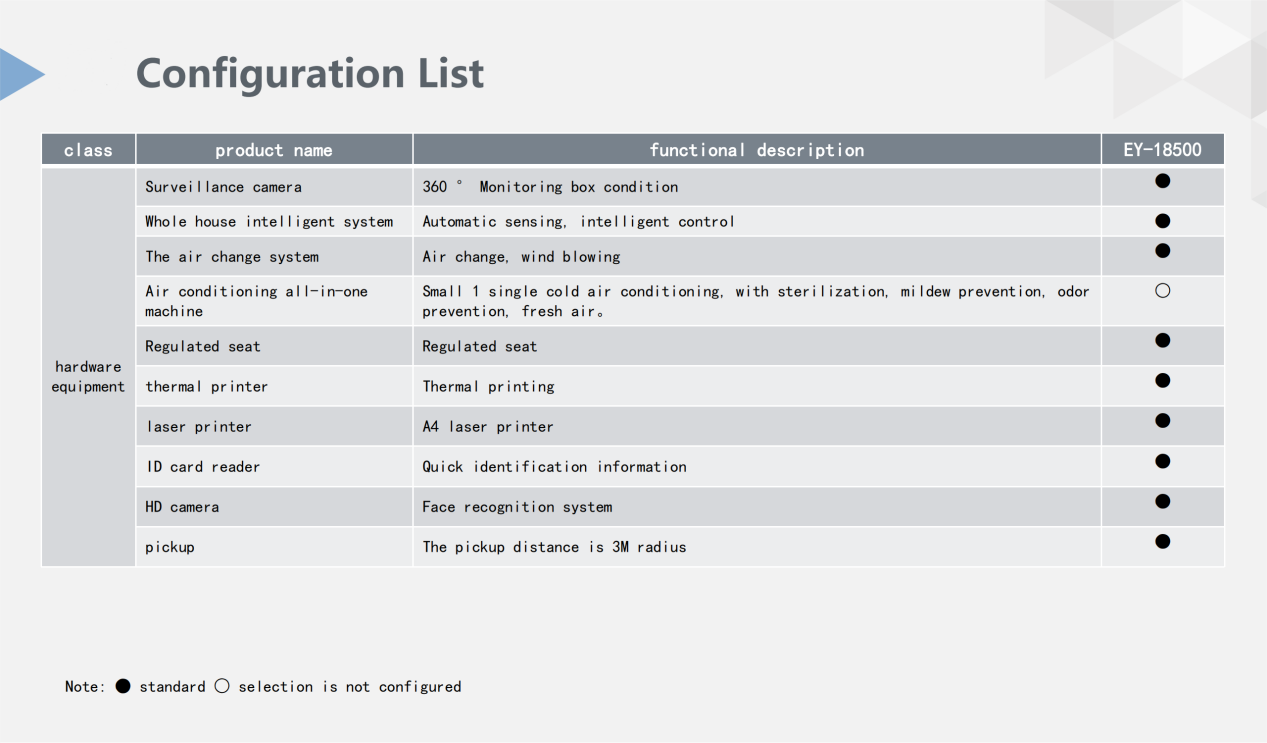1267x743 pixels.
Task: Click the filled dot in air change system row
Action: point(1162,251)
